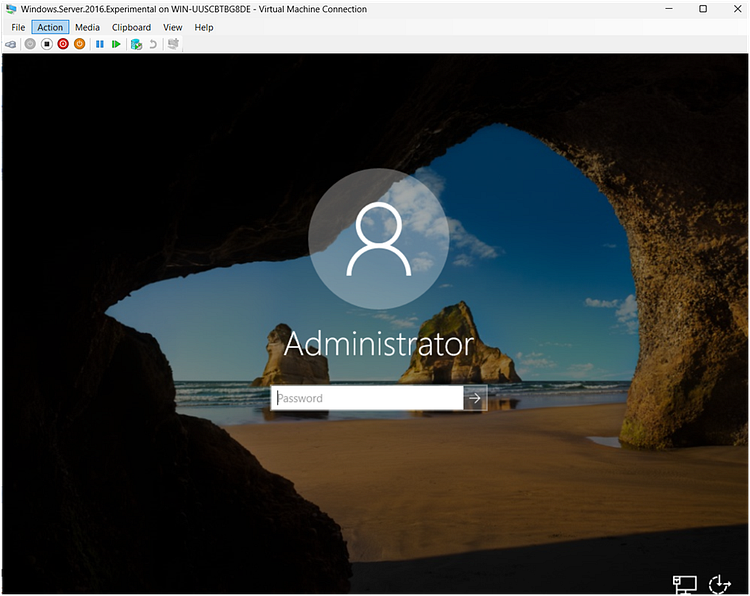Click the grayed Start VM toolbar icon

point(30,44)
